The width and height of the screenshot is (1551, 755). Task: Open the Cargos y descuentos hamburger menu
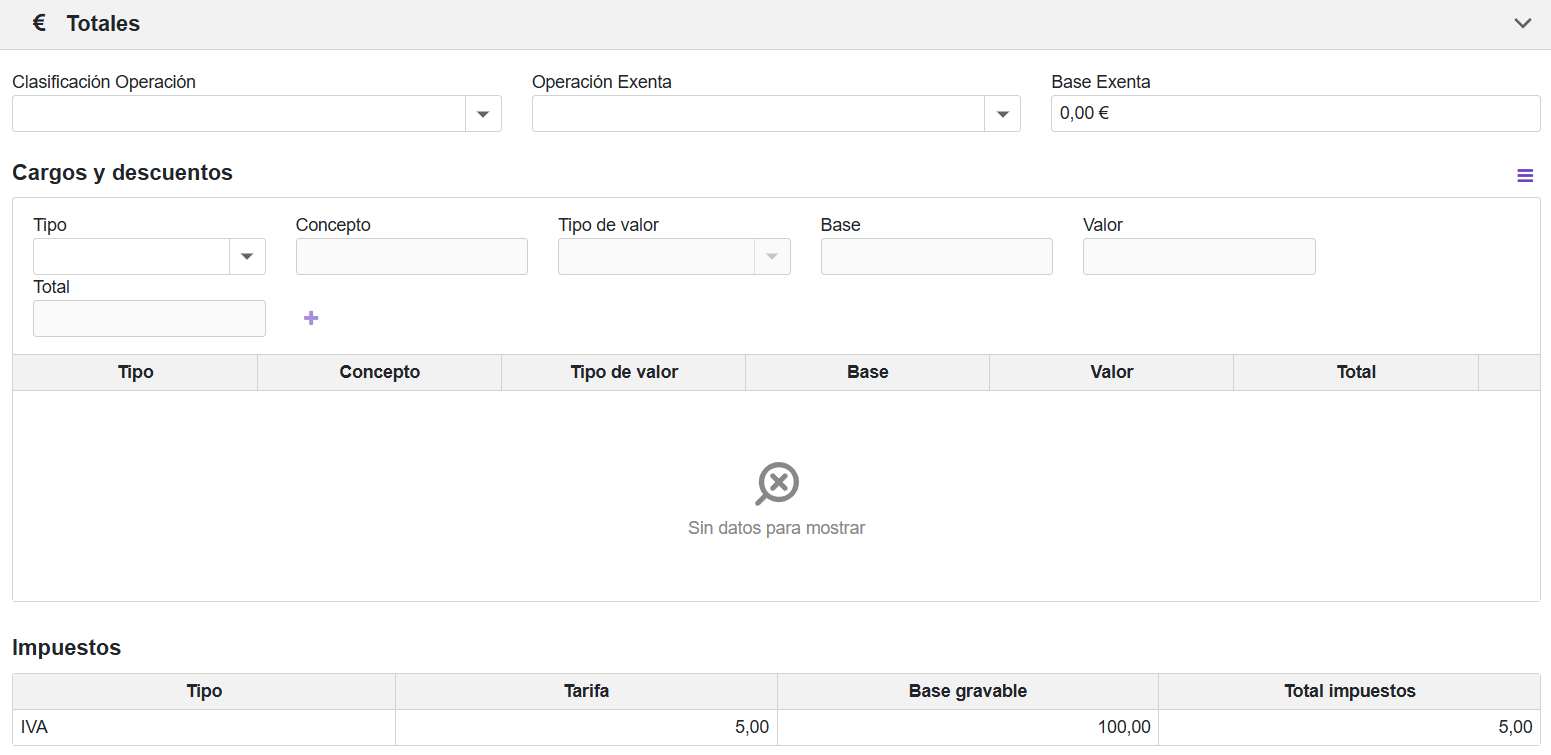point(1525,176)
